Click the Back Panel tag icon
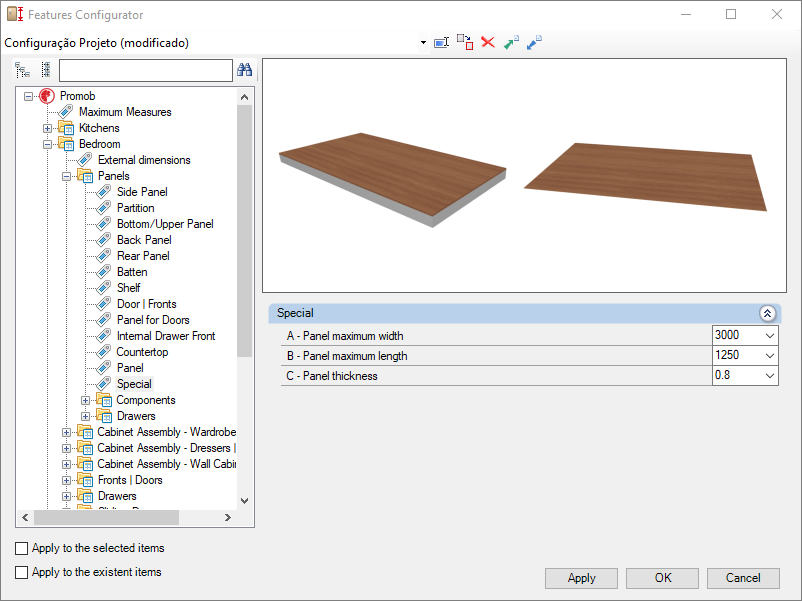802x601 pixels. (x=104, y=240)
